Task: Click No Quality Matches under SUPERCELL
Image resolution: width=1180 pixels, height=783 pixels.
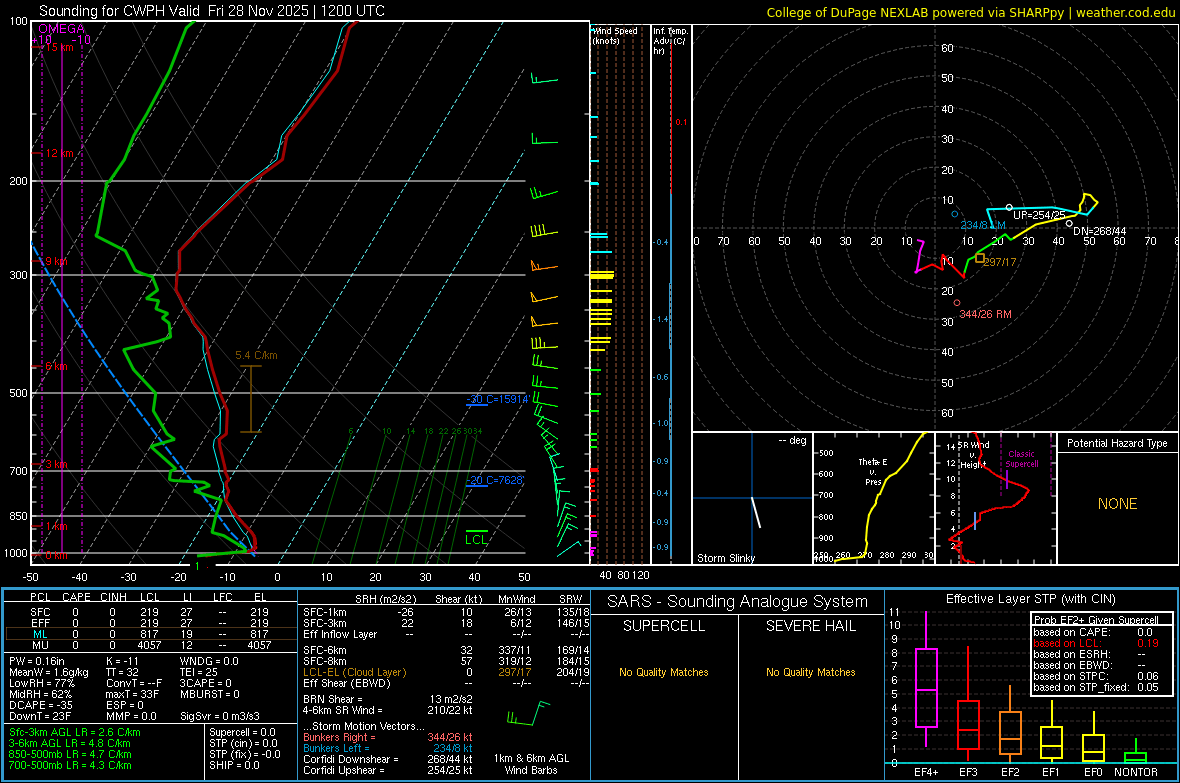Action: pyautogui.click(x=664, y=672)
